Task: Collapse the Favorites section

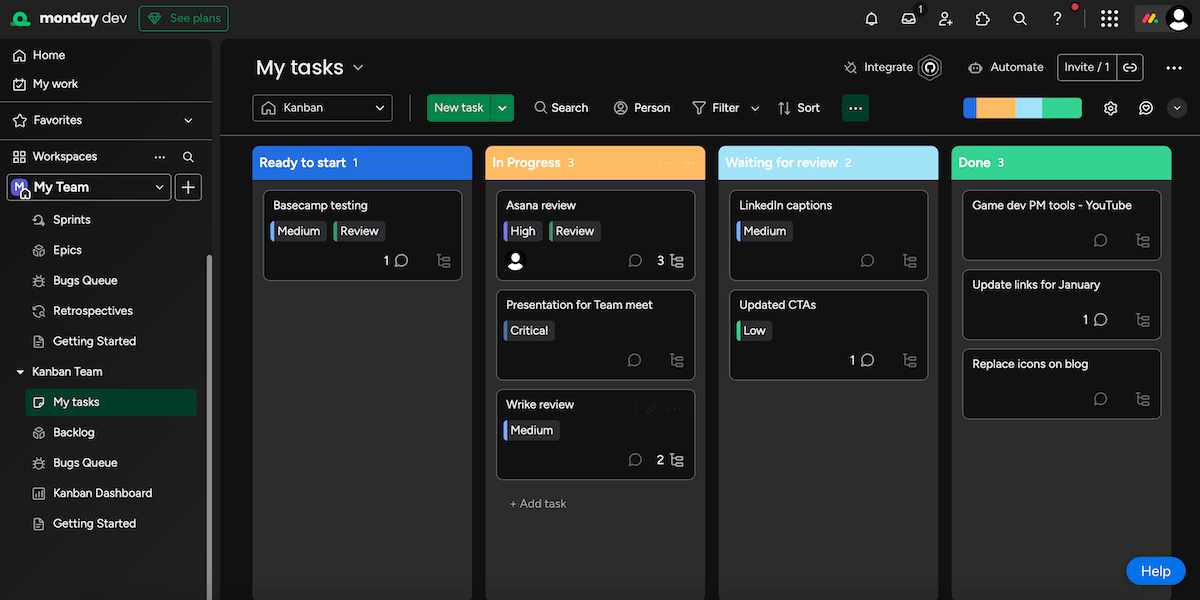Action: click(188, 120)
